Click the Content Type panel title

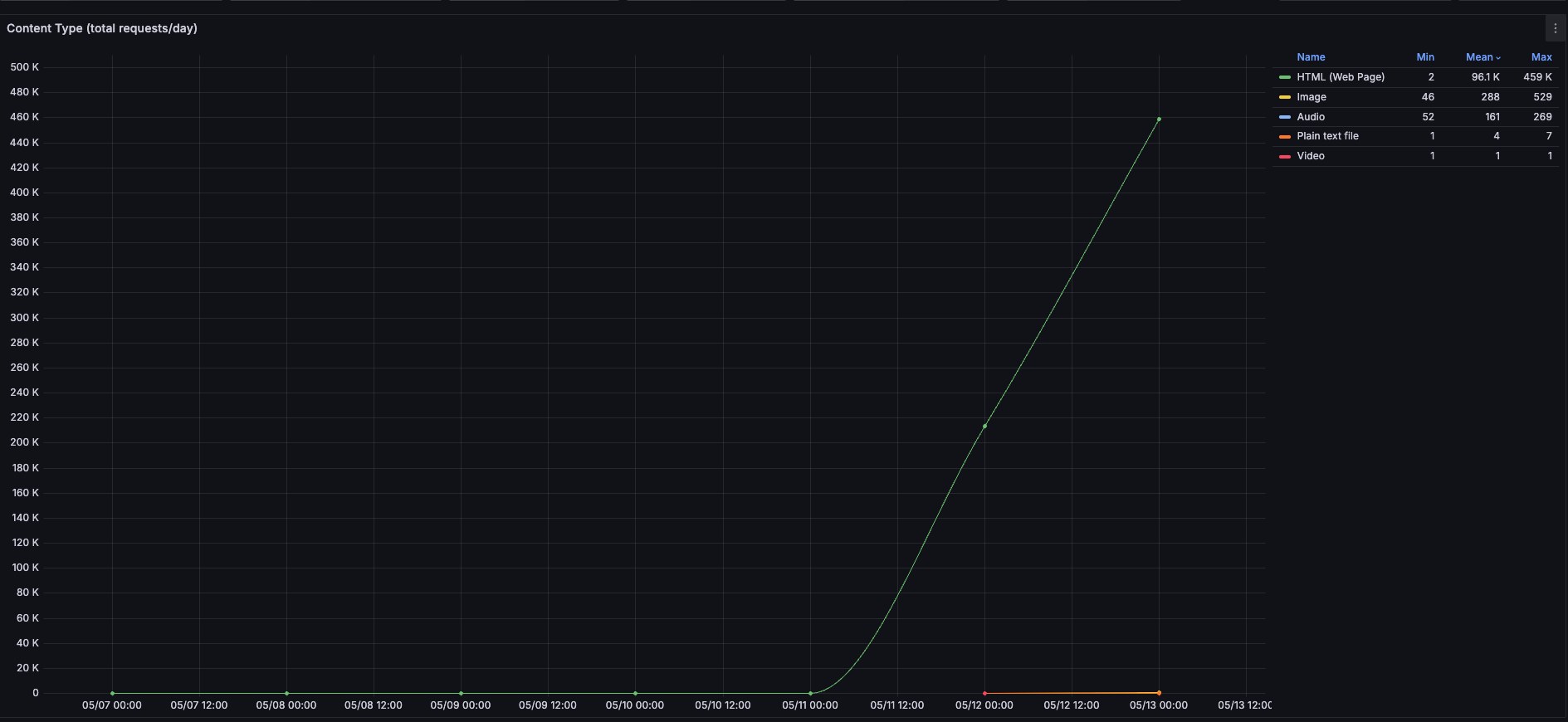[x=102, y=28]
